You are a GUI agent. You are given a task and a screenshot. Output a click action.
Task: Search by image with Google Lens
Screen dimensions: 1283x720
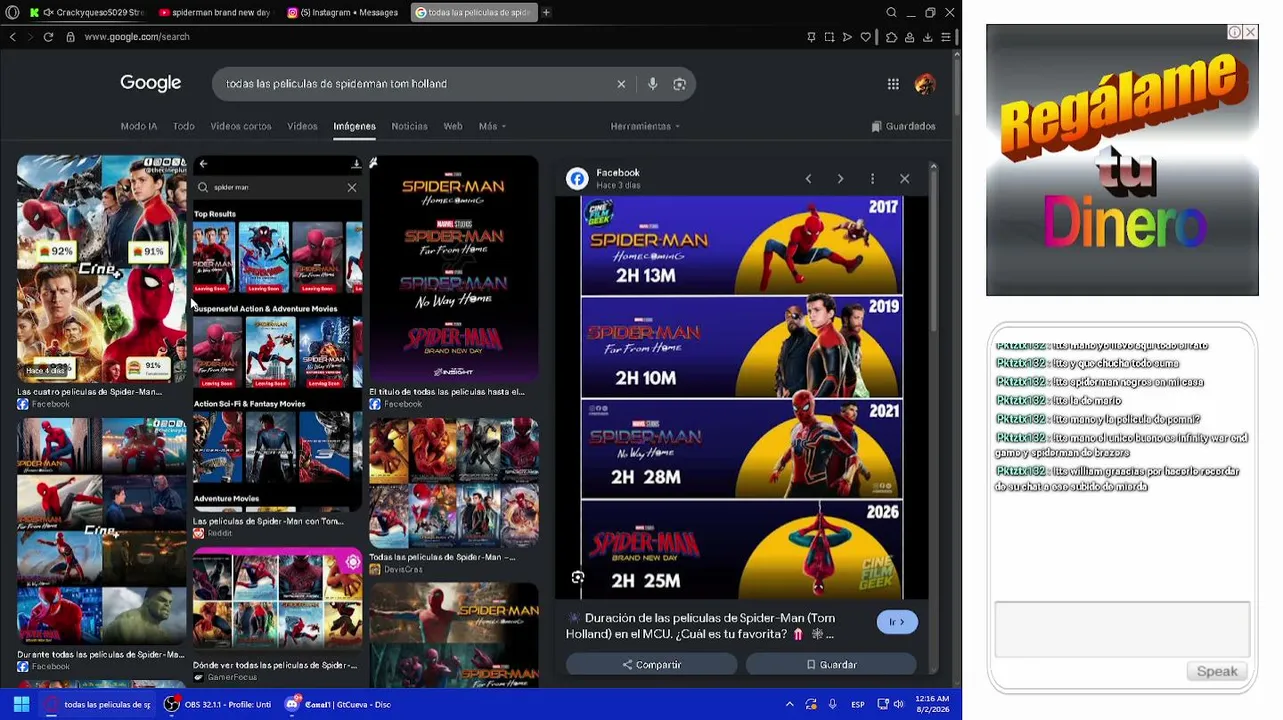point(680,84)
